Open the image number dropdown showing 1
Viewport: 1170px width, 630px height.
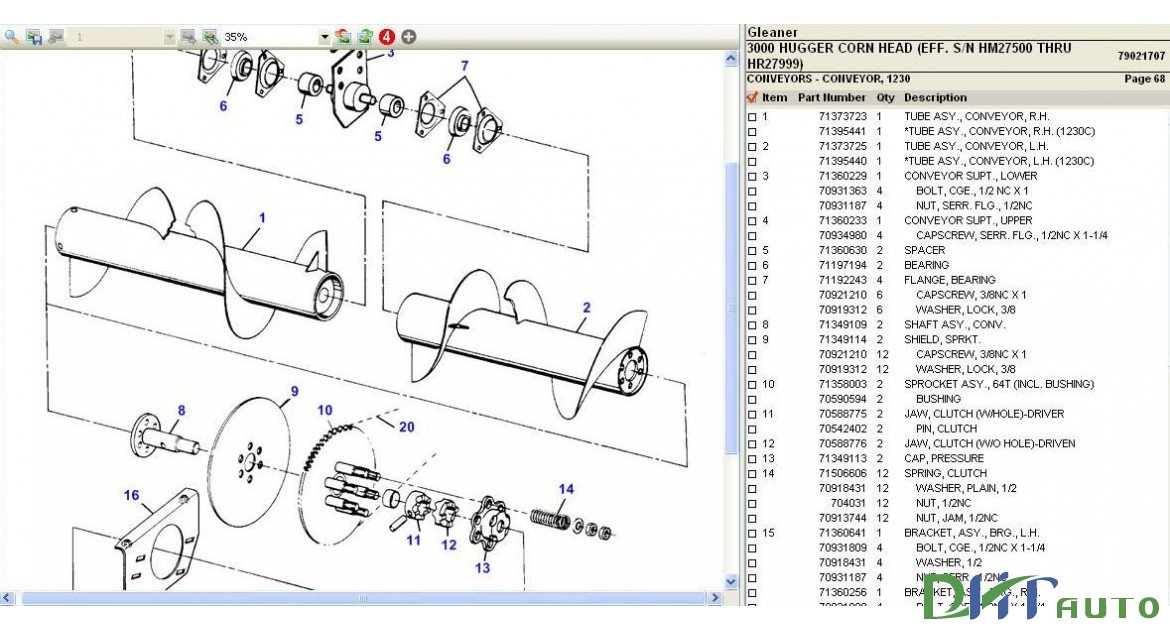169,37
